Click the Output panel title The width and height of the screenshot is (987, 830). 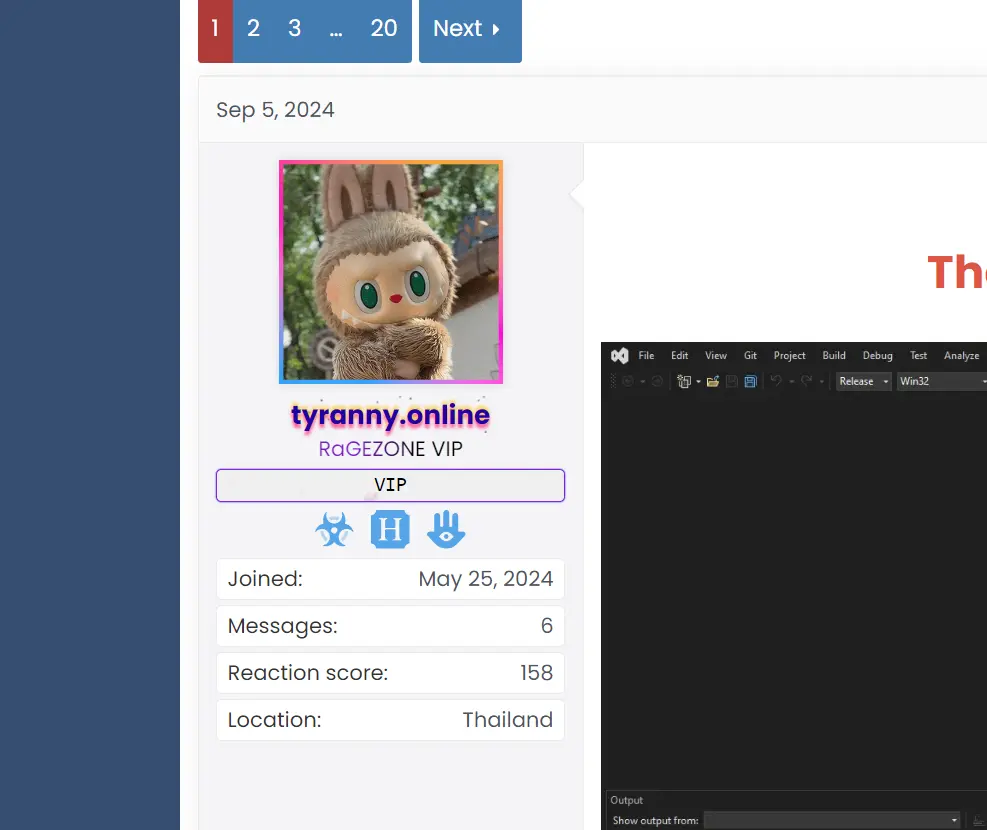pos(626,800)
